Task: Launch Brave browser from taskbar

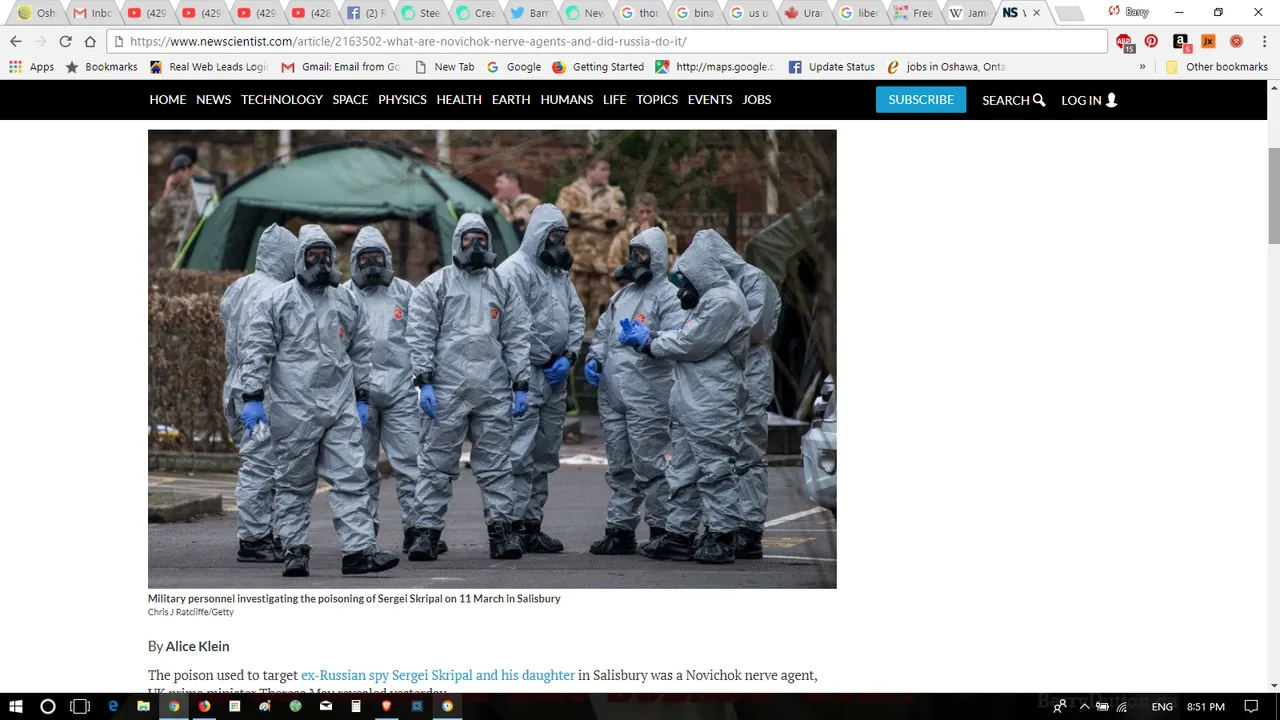Action: [387, 706]
